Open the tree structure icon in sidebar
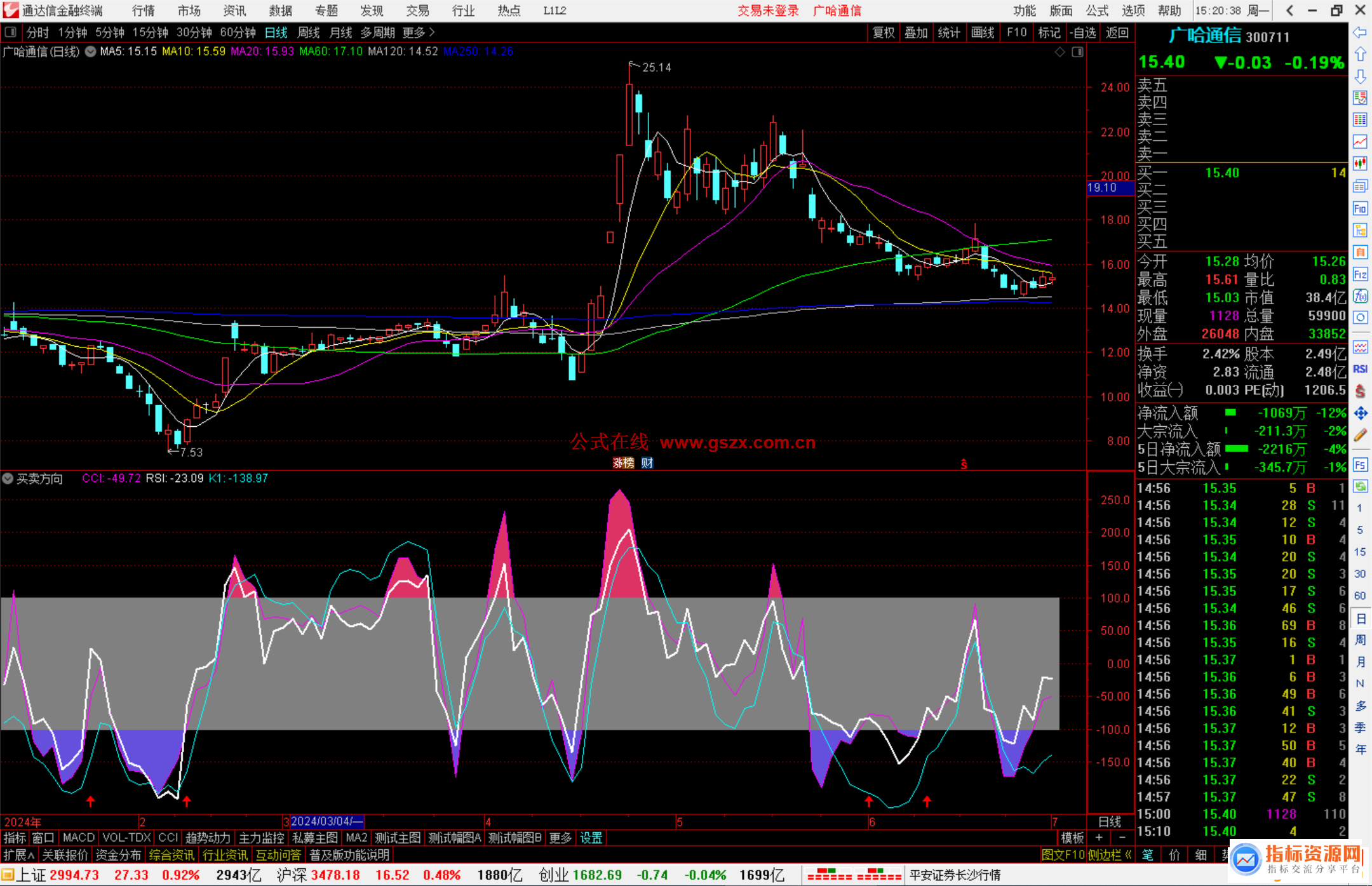This screenshot has width=1372, height=886. coord(1360,230)
